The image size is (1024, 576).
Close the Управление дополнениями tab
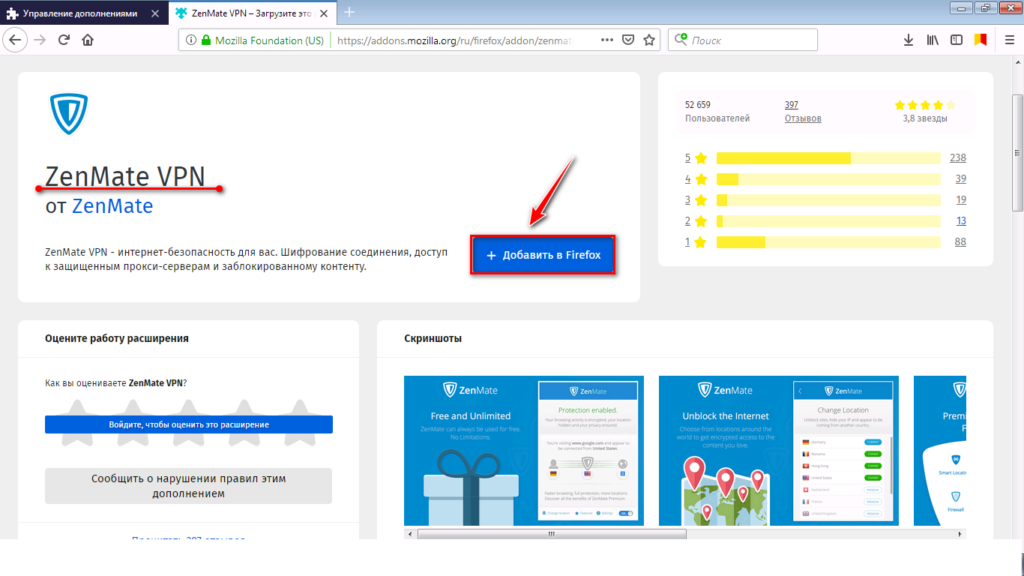coord(155,13)
